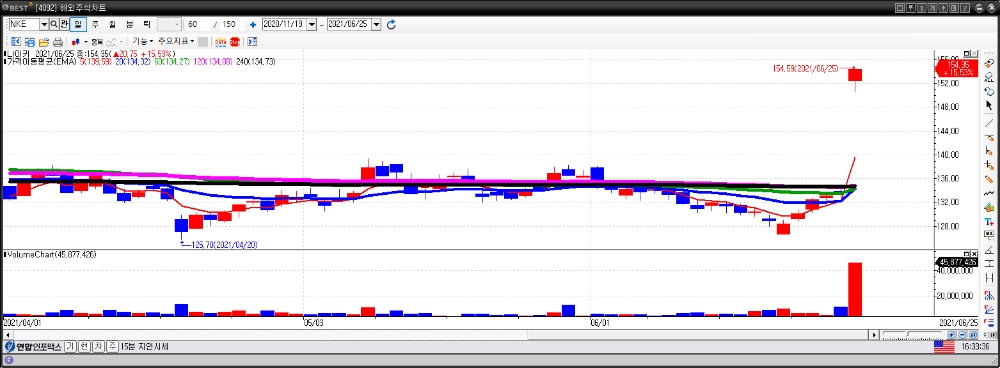Click the red Stop icon
Viewport: 1000px width, 368px height.
pos(235,41)
